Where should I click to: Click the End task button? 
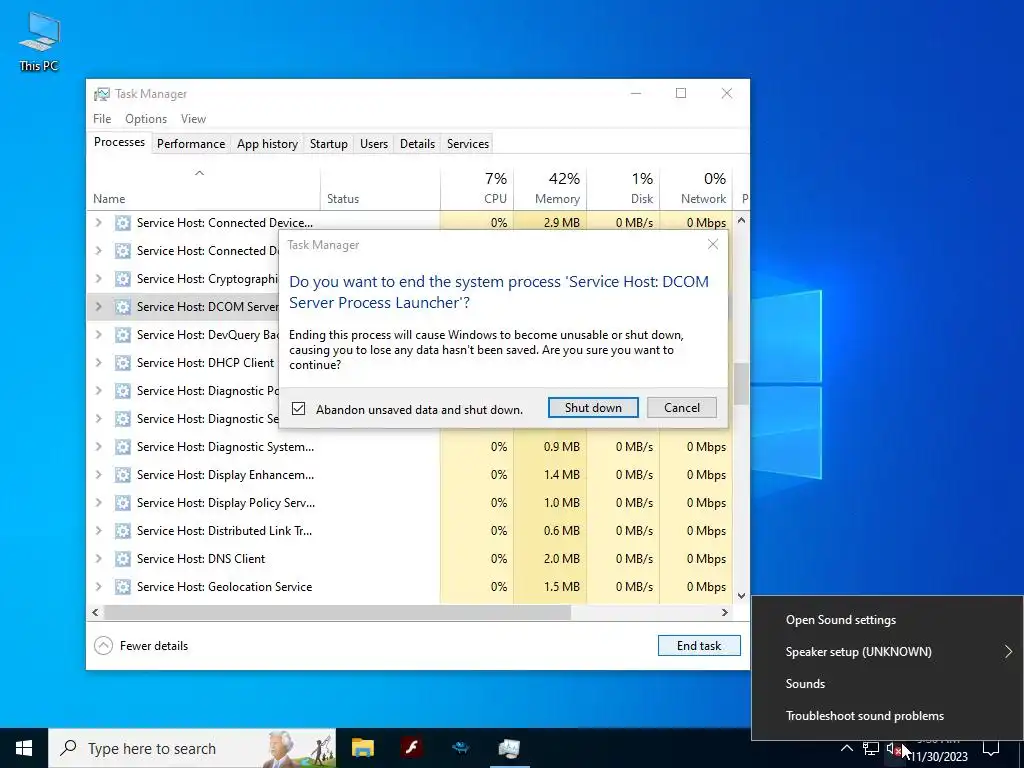(699, 646)
